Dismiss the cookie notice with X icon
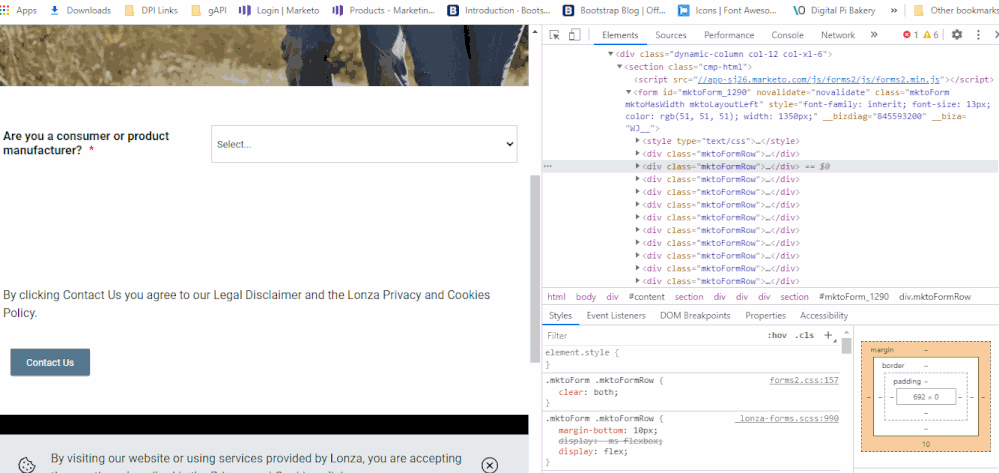The image size is (999, 473). (x=489, y=465)
